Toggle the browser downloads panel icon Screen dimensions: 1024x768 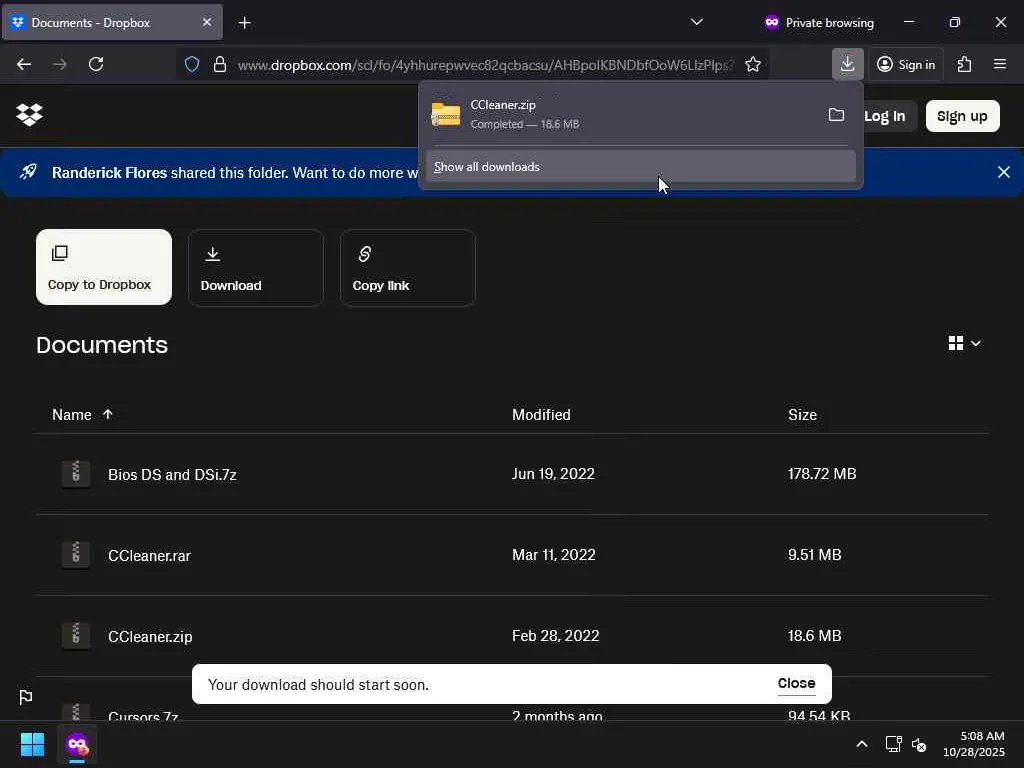tap(848, 64)
